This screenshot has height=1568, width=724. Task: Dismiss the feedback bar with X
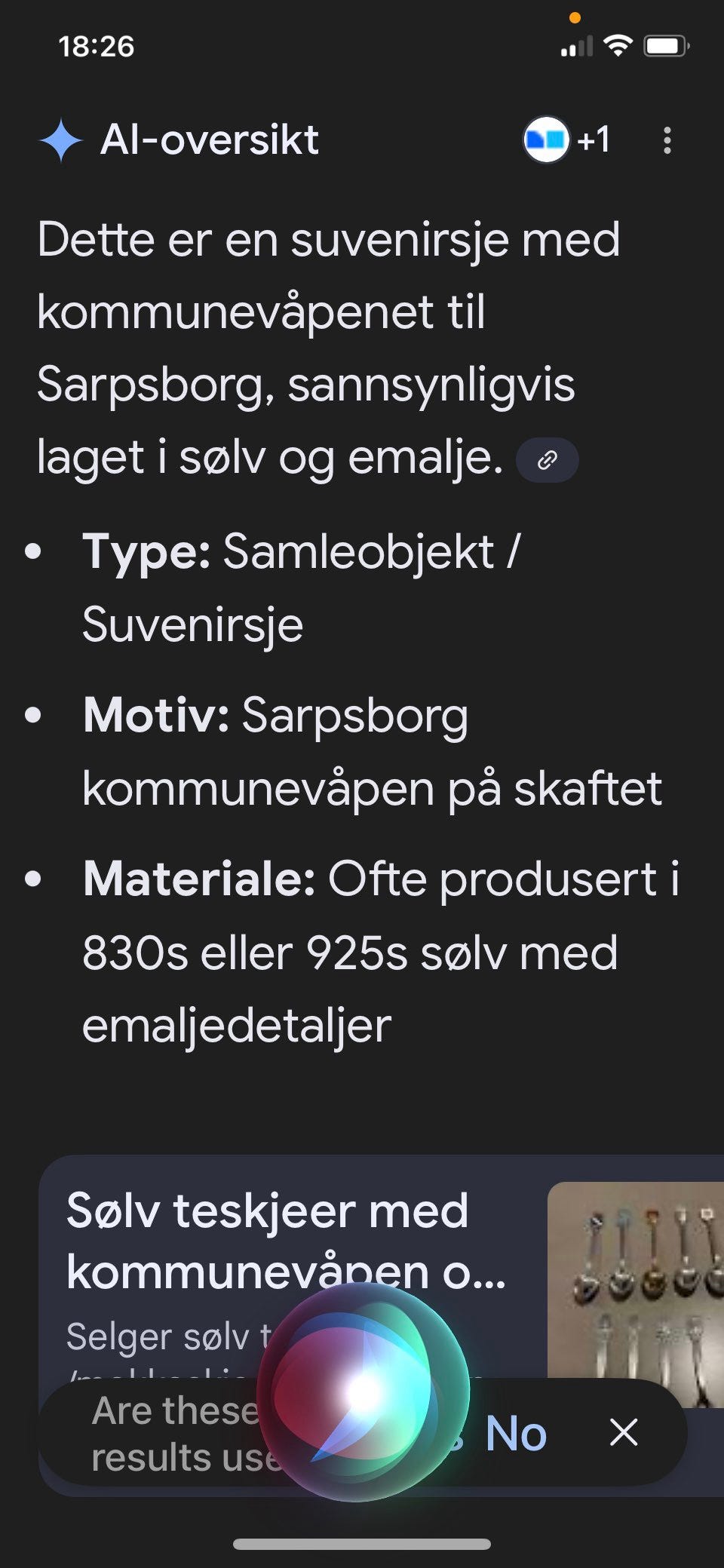click(x=624, y=1431)
